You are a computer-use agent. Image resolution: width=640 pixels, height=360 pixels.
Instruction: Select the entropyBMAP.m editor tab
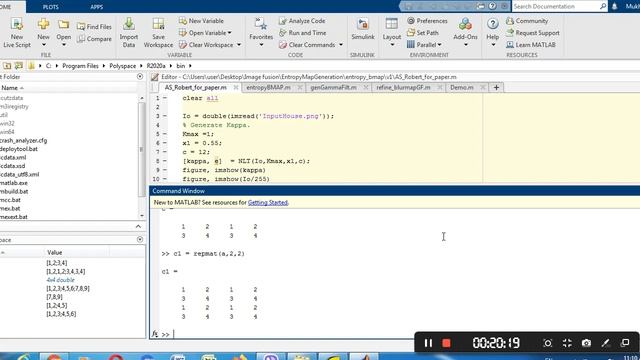coord(268,87)
